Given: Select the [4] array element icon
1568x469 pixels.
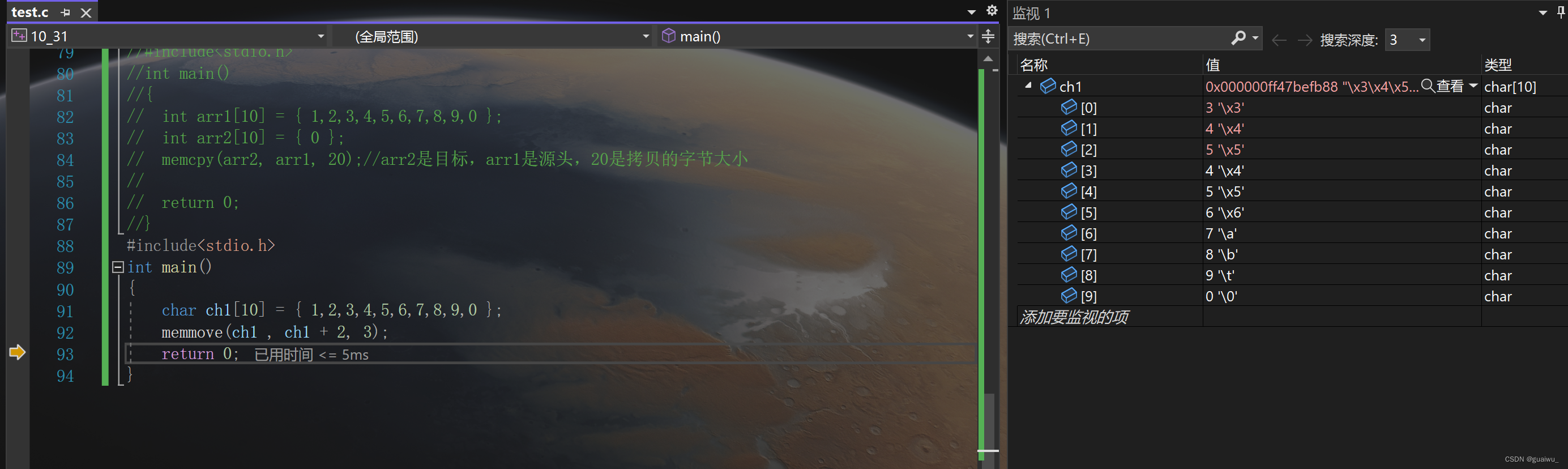Looking at the screenshot, I should [x=1068, y=191].
